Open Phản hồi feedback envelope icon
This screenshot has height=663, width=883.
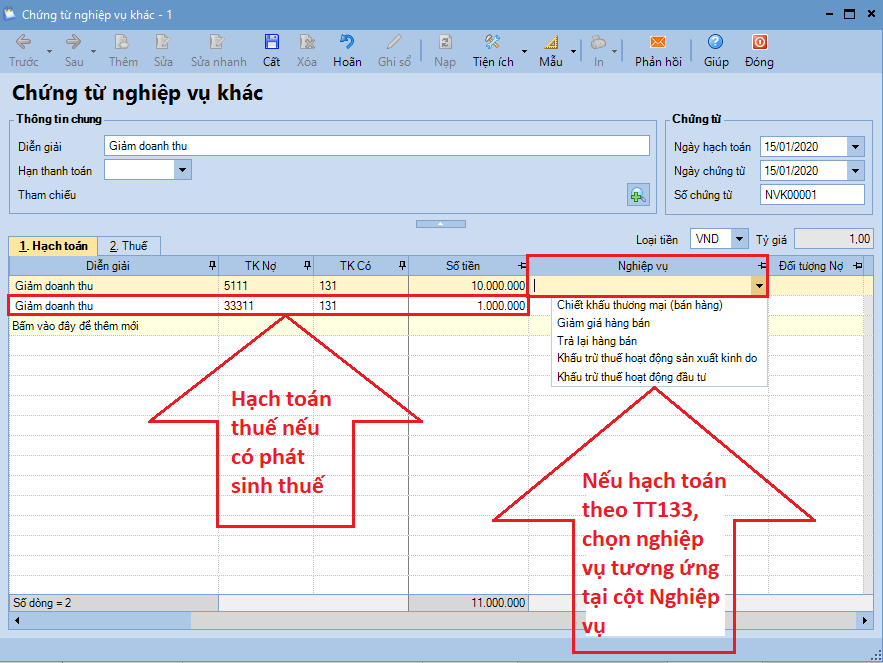tap(657, 42)
